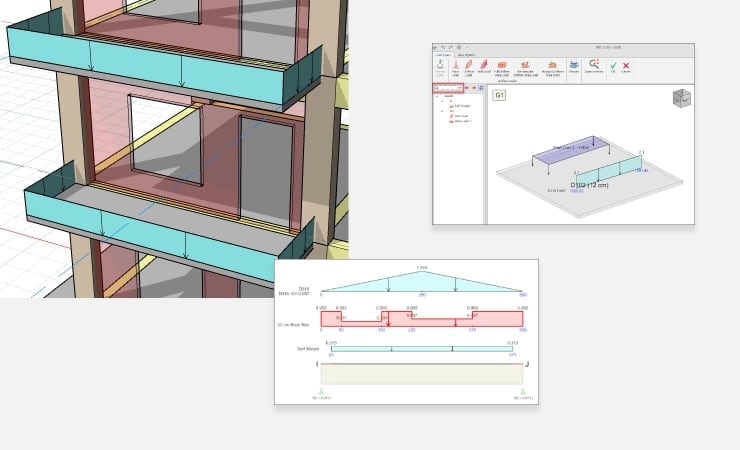Click the right green support symbol
This screenshot has height=450, width=740.
pyautogui.click(x=523, y=392)
